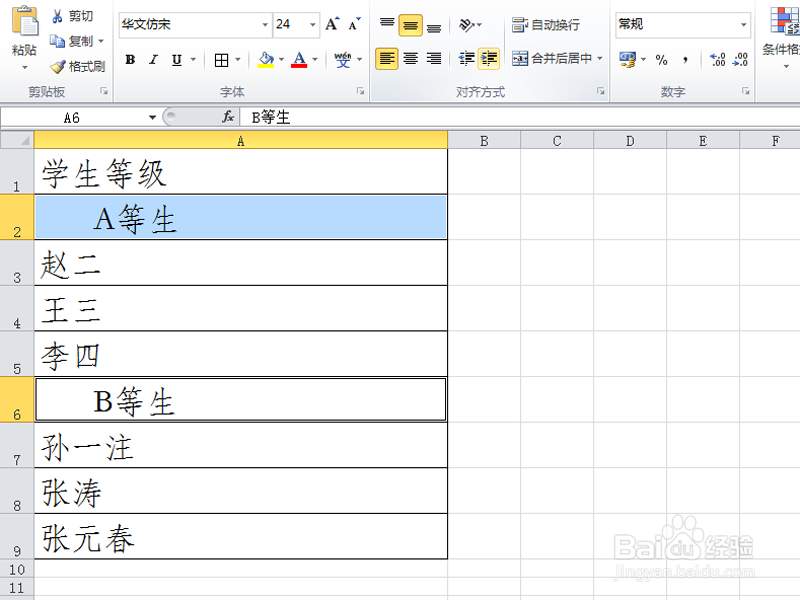Increase the font size
Image resolution: width=800 pixels, height=600 pixels.
332,24
